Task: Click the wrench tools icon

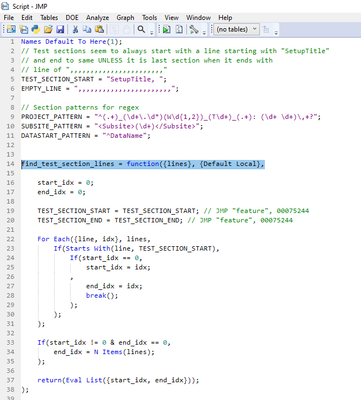Action: click(x=194, y=29)
